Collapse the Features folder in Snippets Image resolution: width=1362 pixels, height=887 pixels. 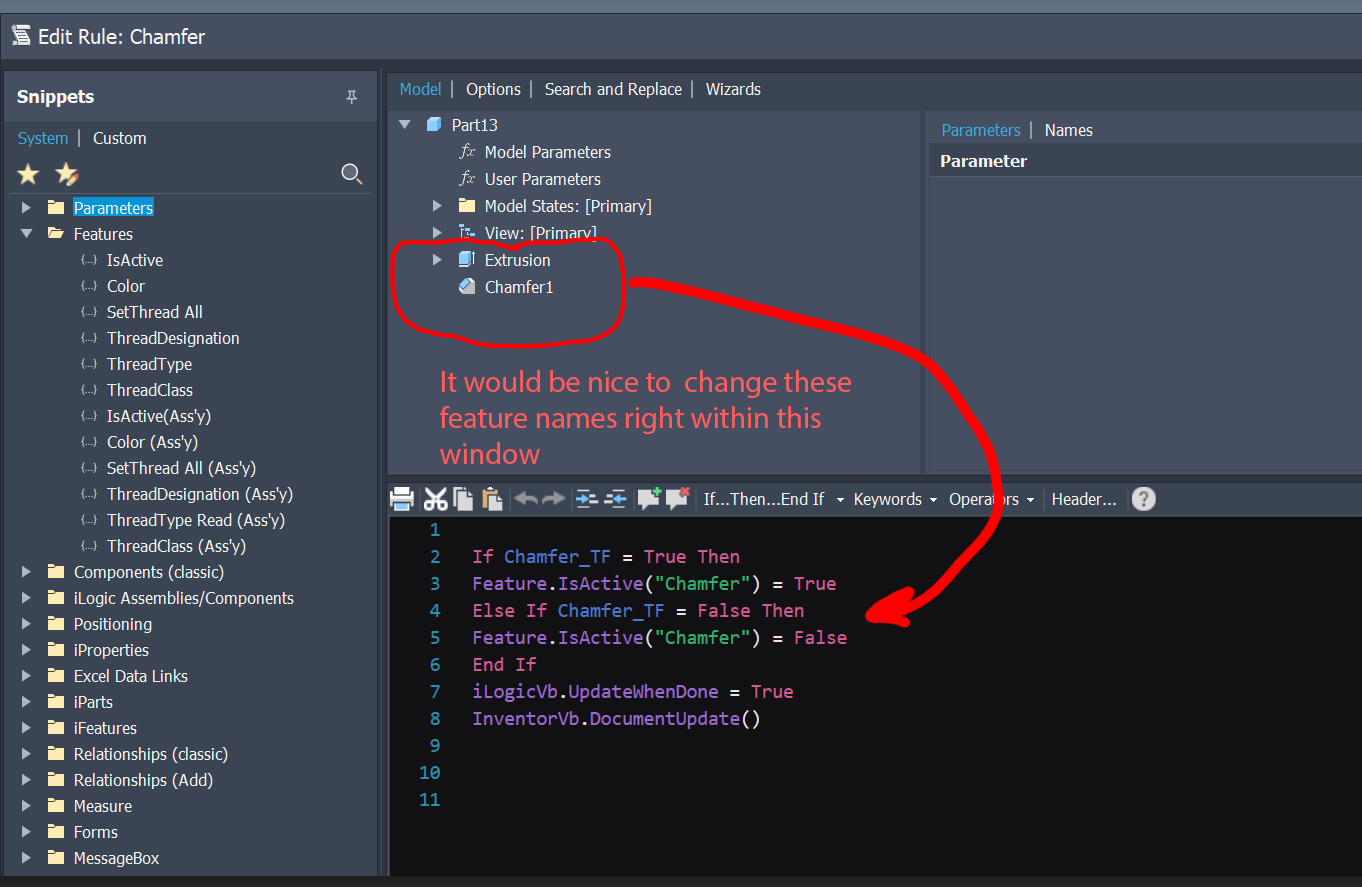(x=24, y=233)
